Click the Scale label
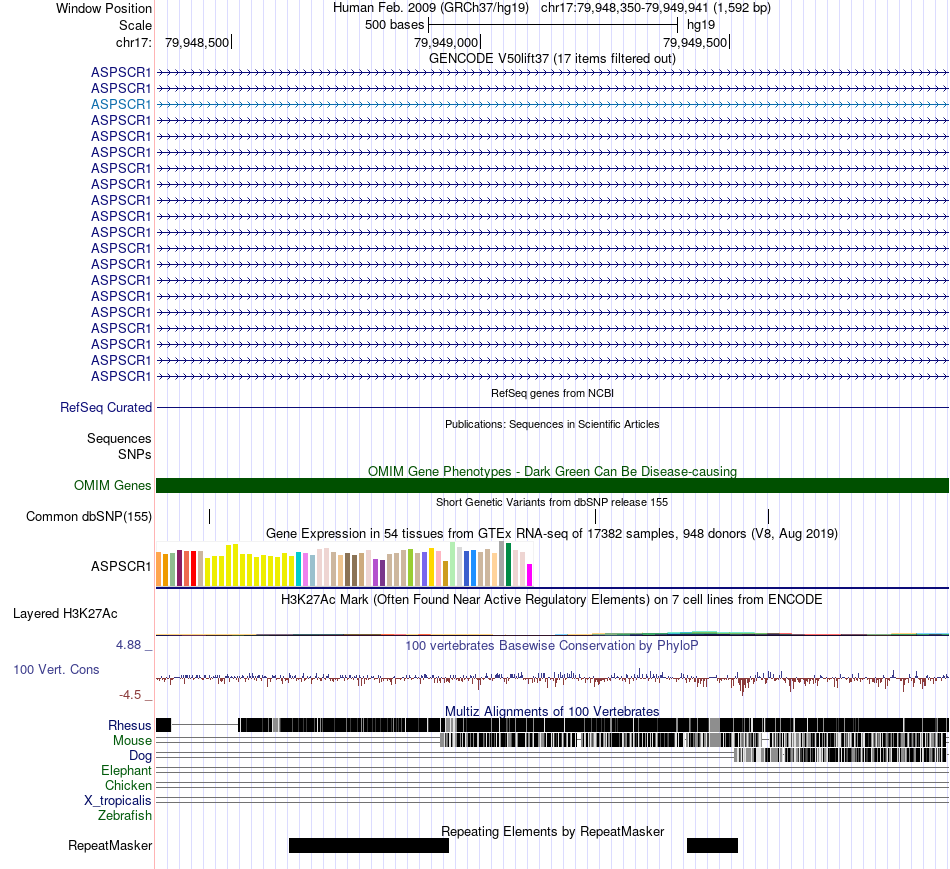 (135, 25)
